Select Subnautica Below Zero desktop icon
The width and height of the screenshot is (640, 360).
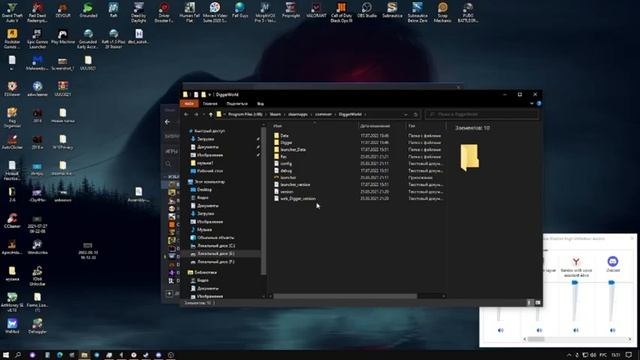(417, 12)
